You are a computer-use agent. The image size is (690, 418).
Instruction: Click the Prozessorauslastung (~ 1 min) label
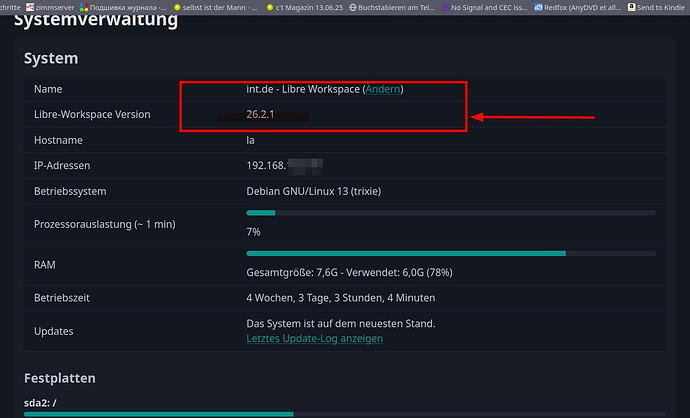pos(105,224)
